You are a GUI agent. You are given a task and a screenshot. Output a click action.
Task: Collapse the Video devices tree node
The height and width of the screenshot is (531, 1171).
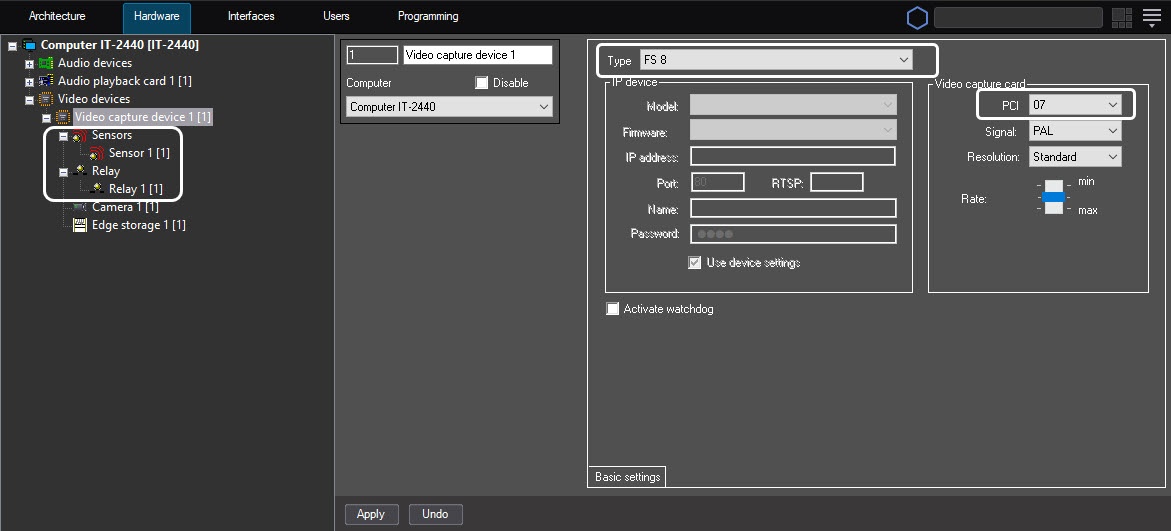(29, 100)
